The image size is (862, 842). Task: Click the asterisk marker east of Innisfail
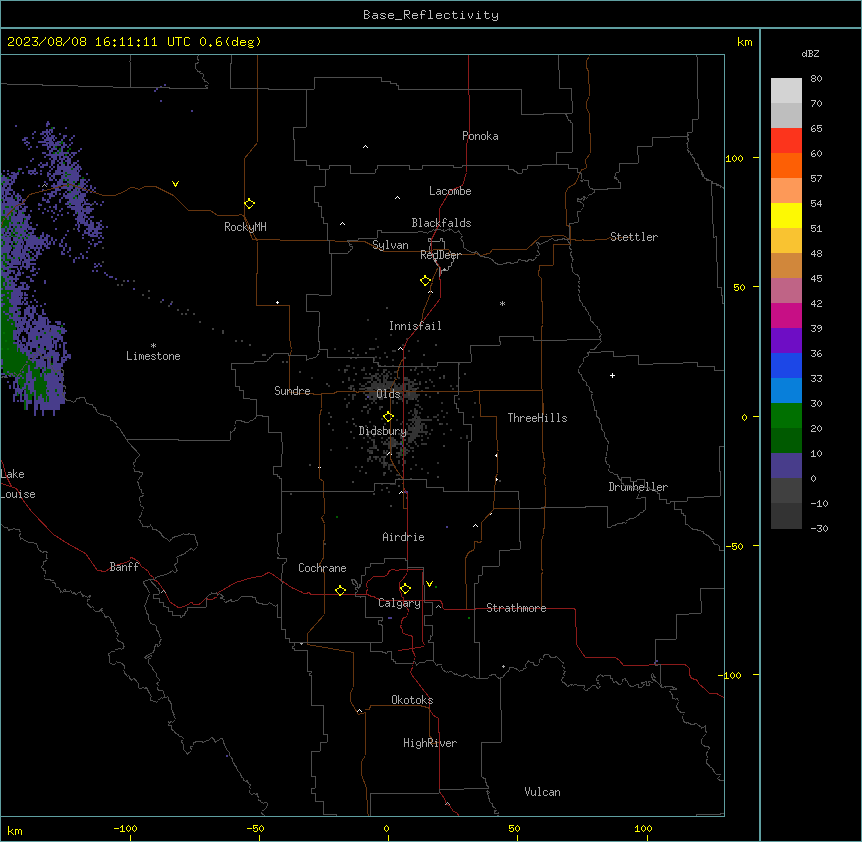502,303
